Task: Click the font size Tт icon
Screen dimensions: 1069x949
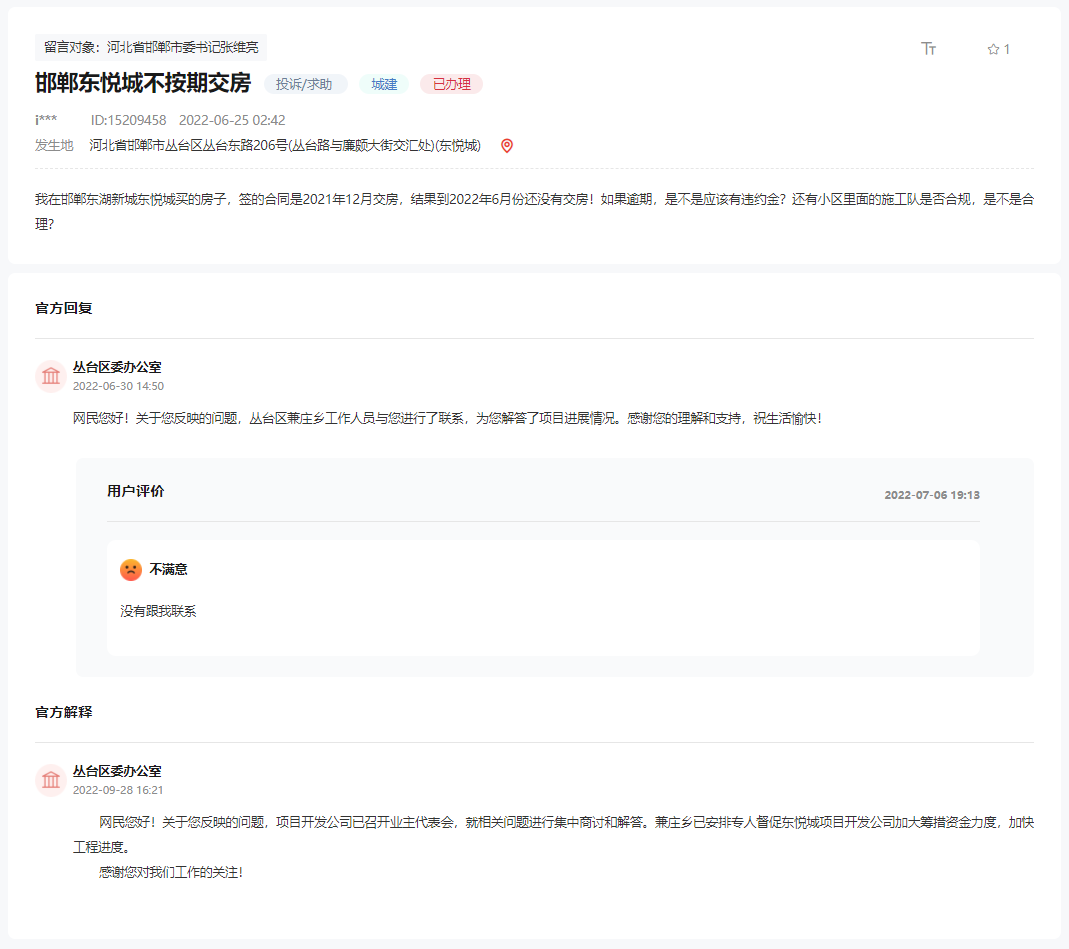Action: click(929, 48)
